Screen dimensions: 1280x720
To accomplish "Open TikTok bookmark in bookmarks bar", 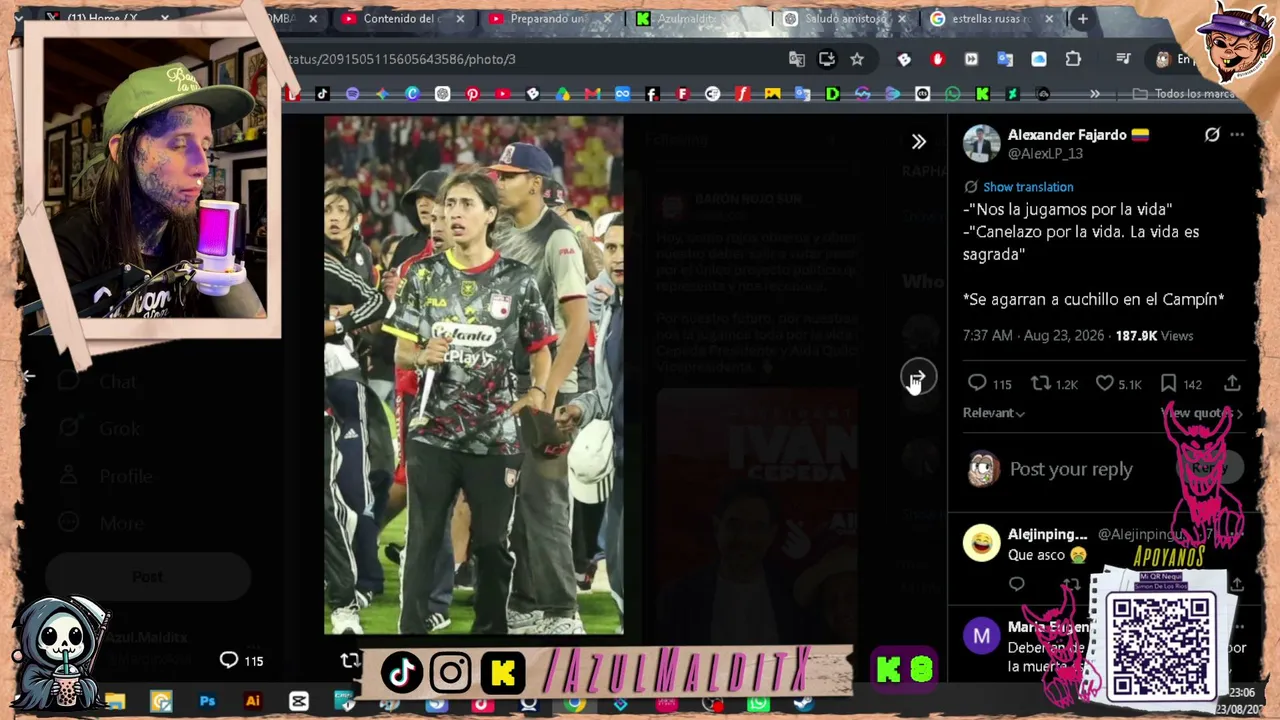I will 322,94.
